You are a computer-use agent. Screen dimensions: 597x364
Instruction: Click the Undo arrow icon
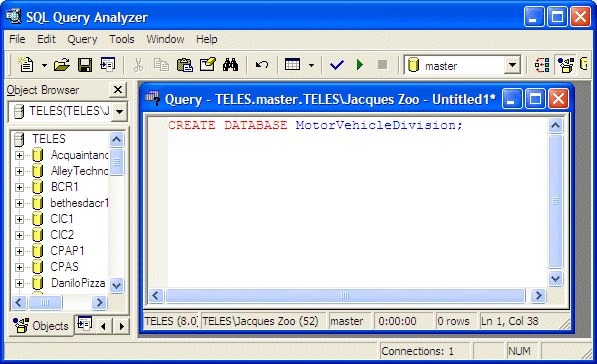pos(262,65)
